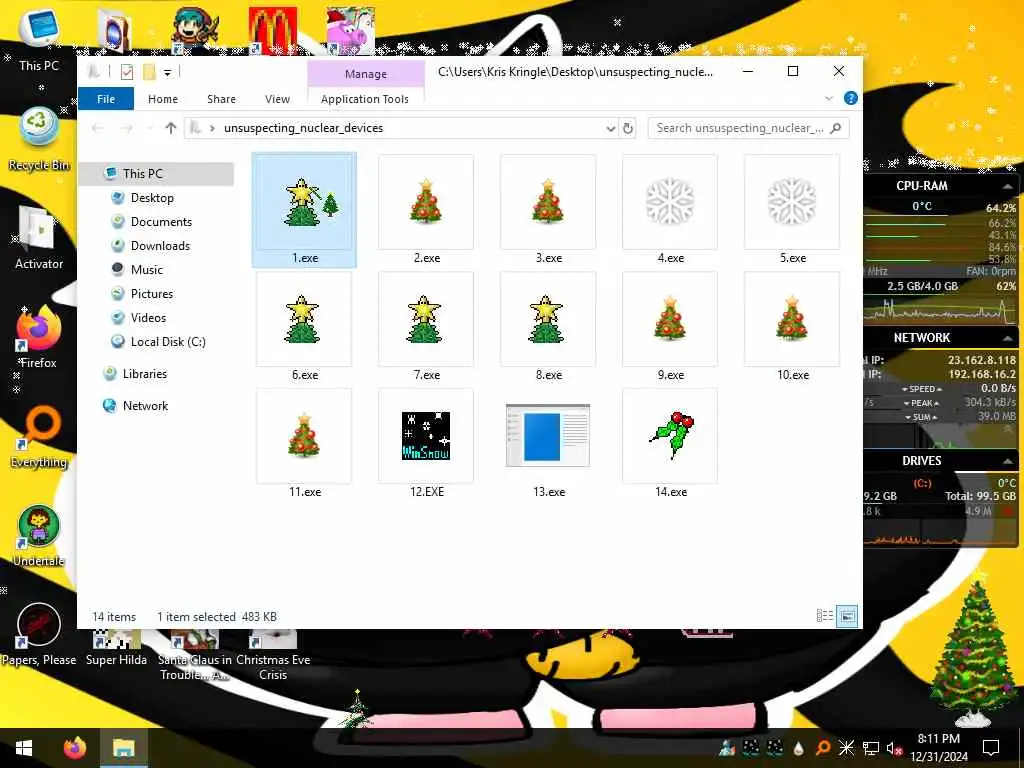The width and height of the screenshot is (1024, 768).
Task: Click New Folder quick access icon
Action: point(150,72)
